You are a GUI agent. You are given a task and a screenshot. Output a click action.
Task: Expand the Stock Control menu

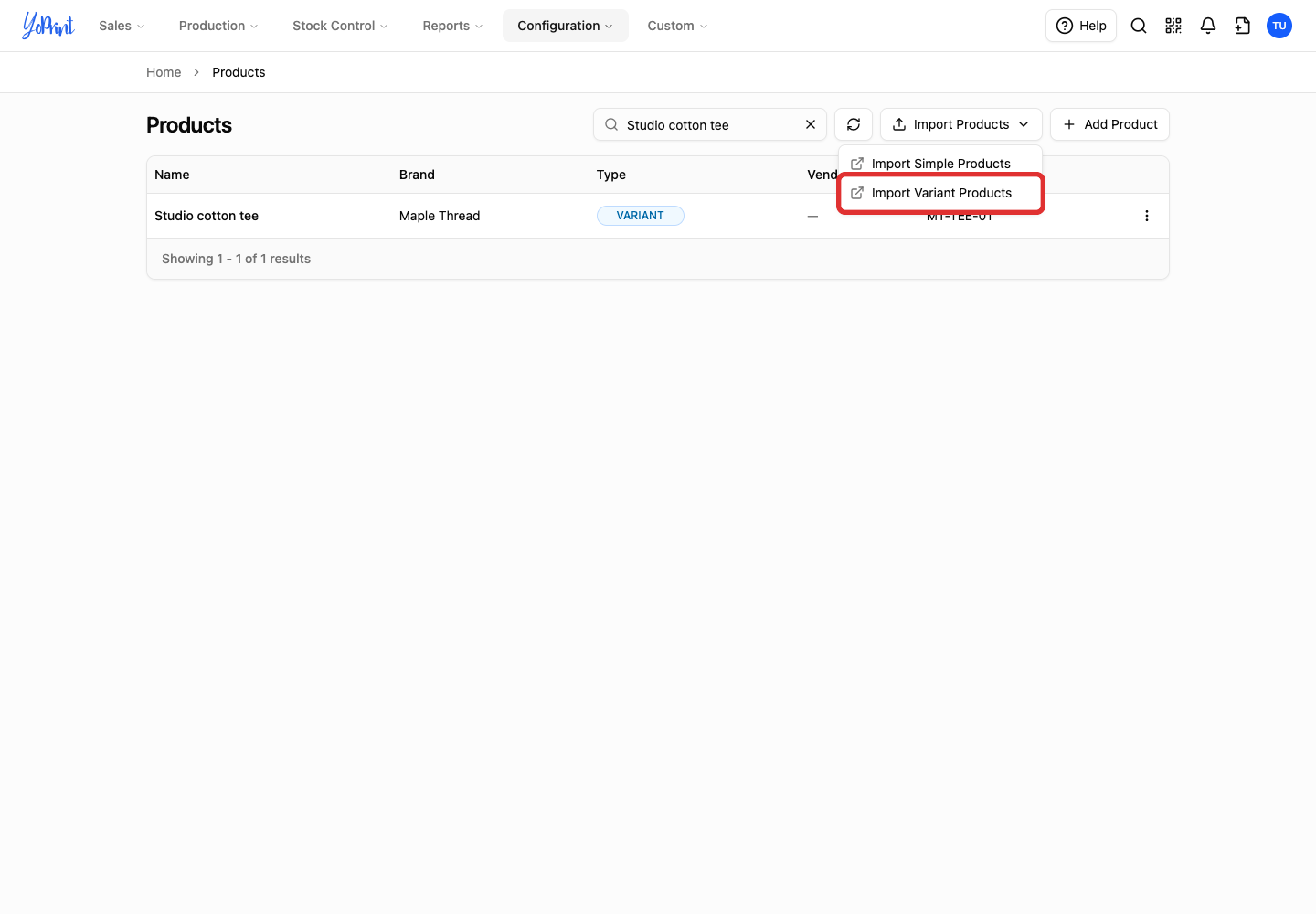coord(340,26)
